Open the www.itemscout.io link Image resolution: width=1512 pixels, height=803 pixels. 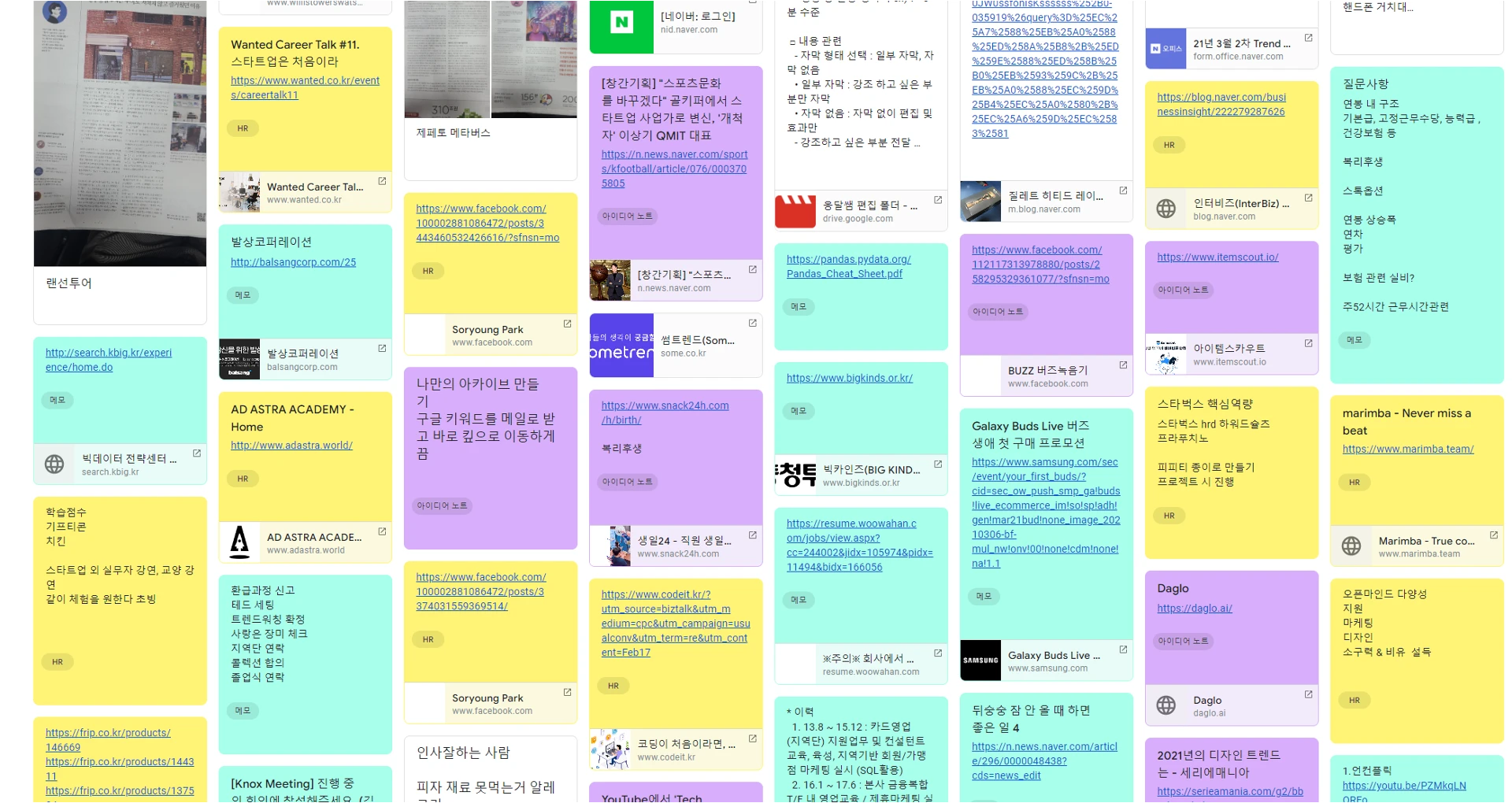click(x=1217, y=257)
